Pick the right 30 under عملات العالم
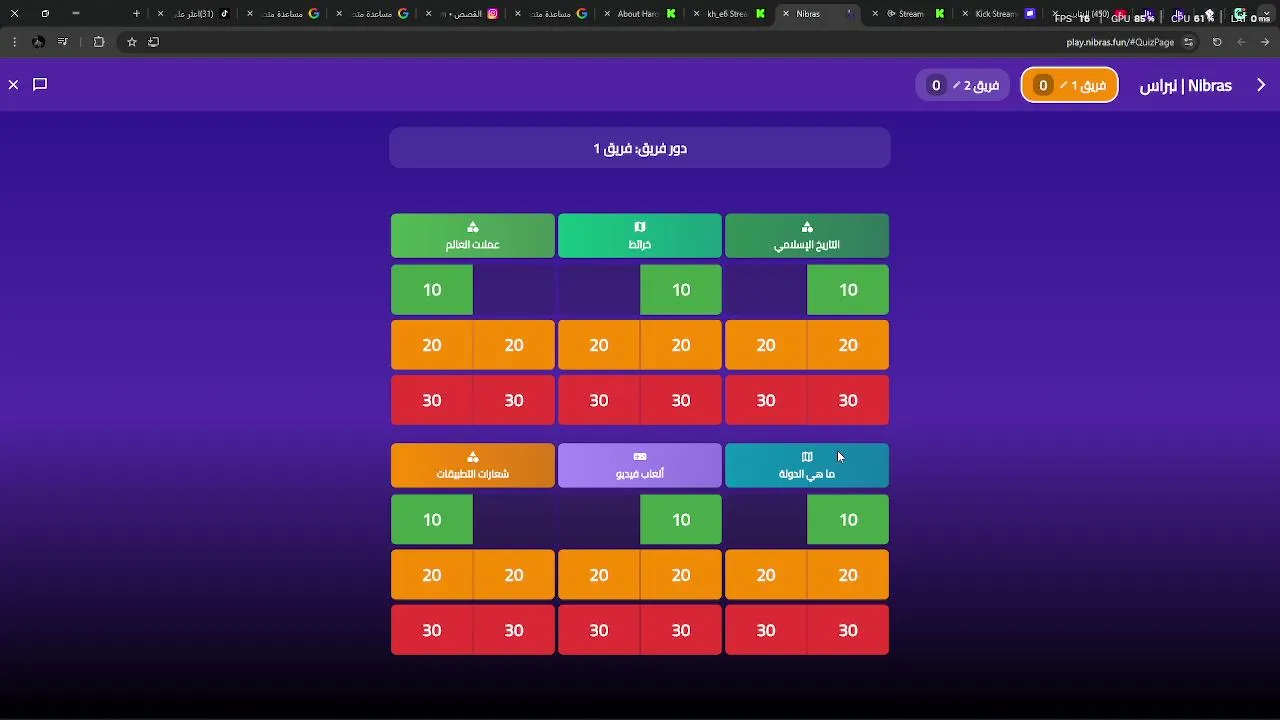Viewport: 1280px width, 720px height. pyautogui.click(x=514, y=400)
